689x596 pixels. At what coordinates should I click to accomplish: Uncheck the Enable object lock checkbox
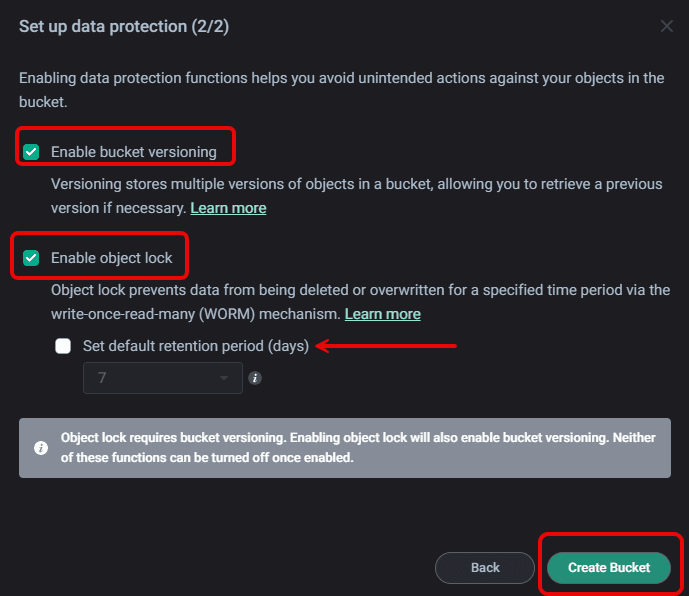coord(32,258)
